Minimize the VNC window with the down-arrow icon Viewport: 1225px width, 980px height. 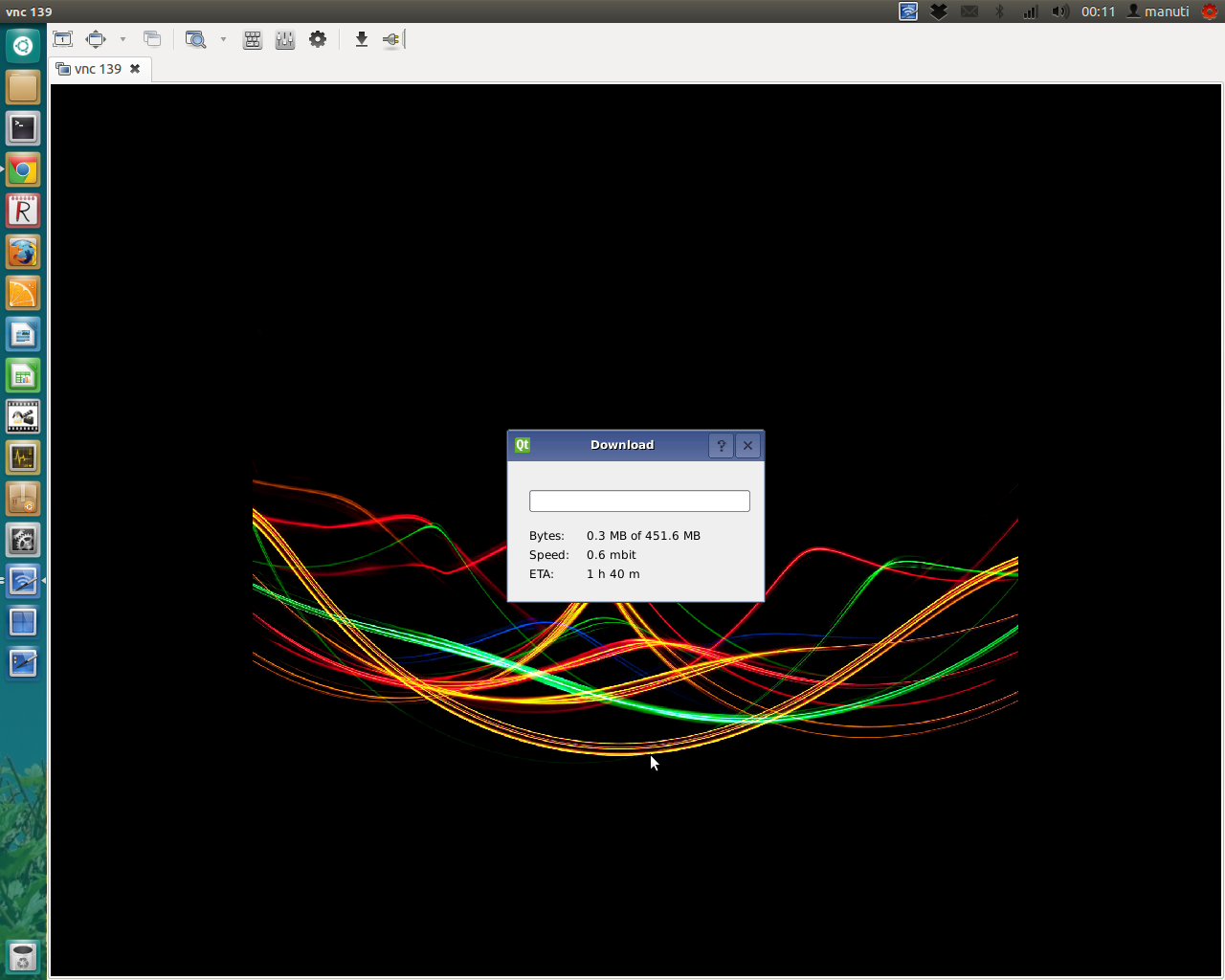click(x=361, y=39)
